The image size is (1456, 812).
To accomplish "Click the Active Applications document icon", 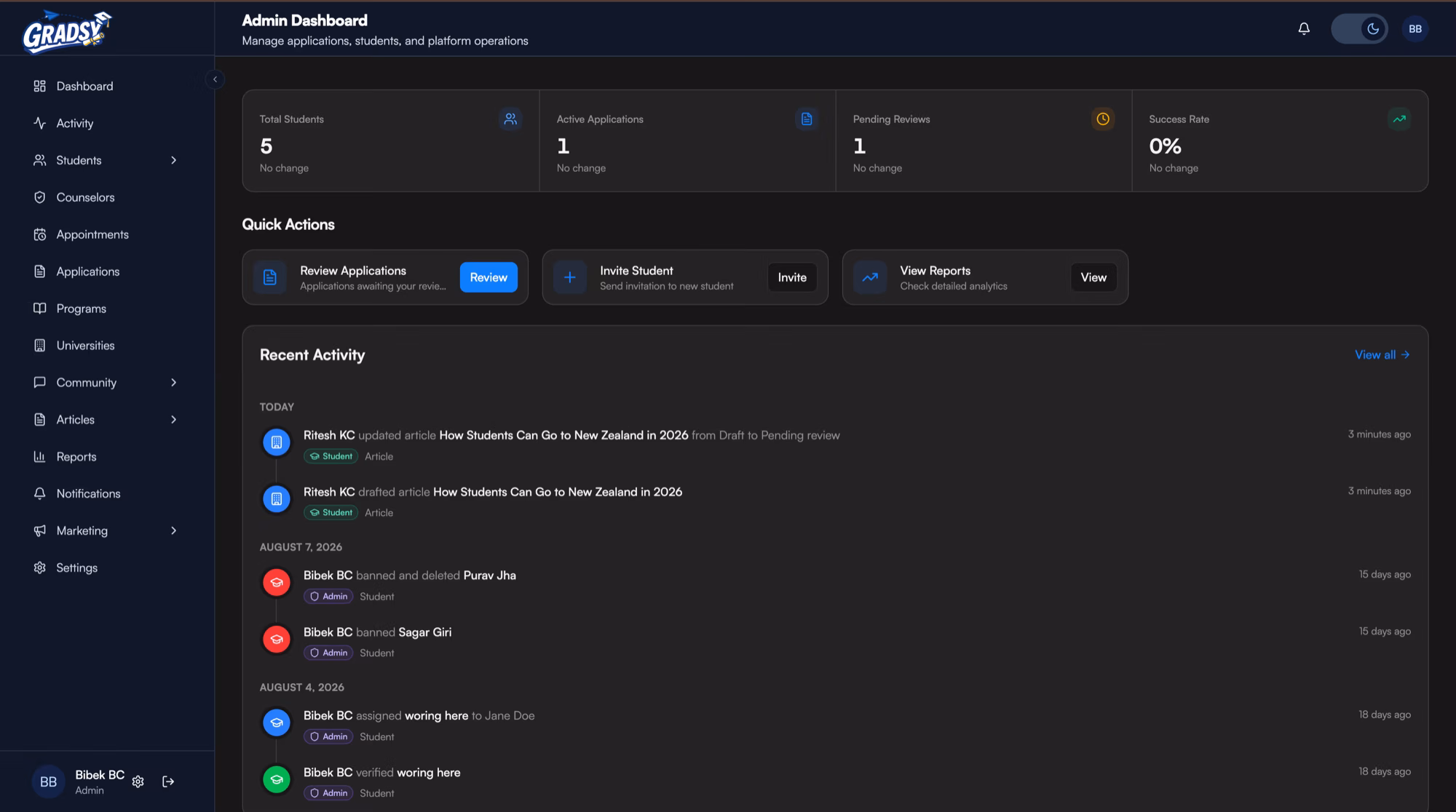I will click(x=807, y=119).
